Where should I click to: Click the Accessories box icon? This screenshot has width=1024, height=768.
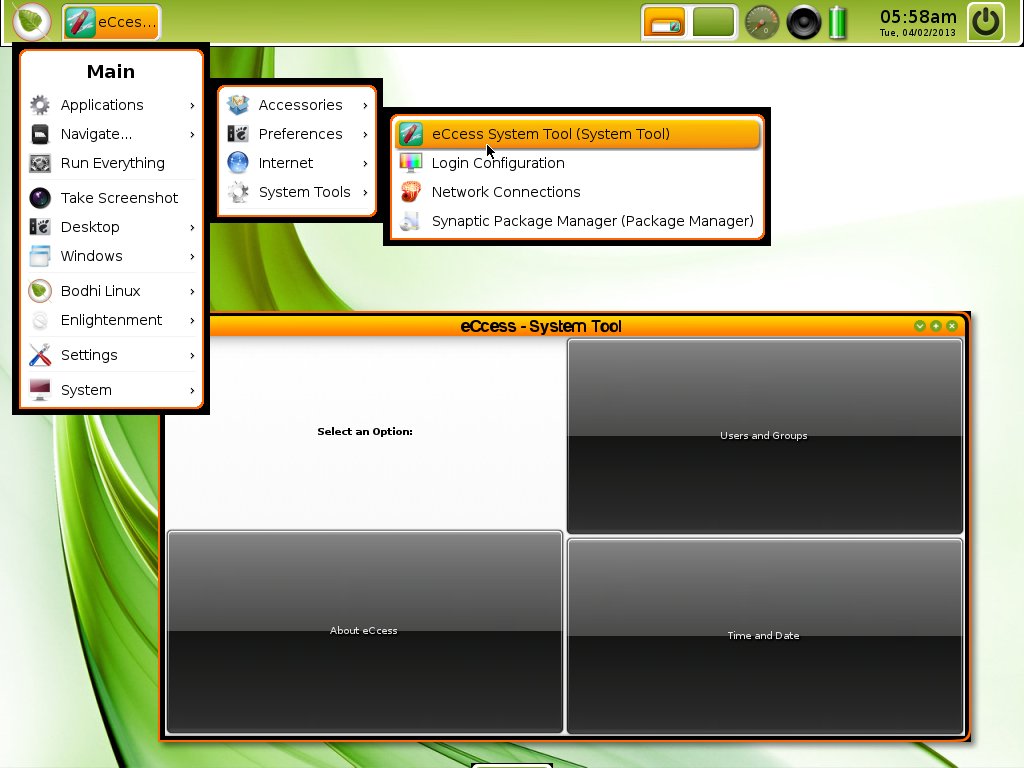pyautogui.click(x=238, y=105)
